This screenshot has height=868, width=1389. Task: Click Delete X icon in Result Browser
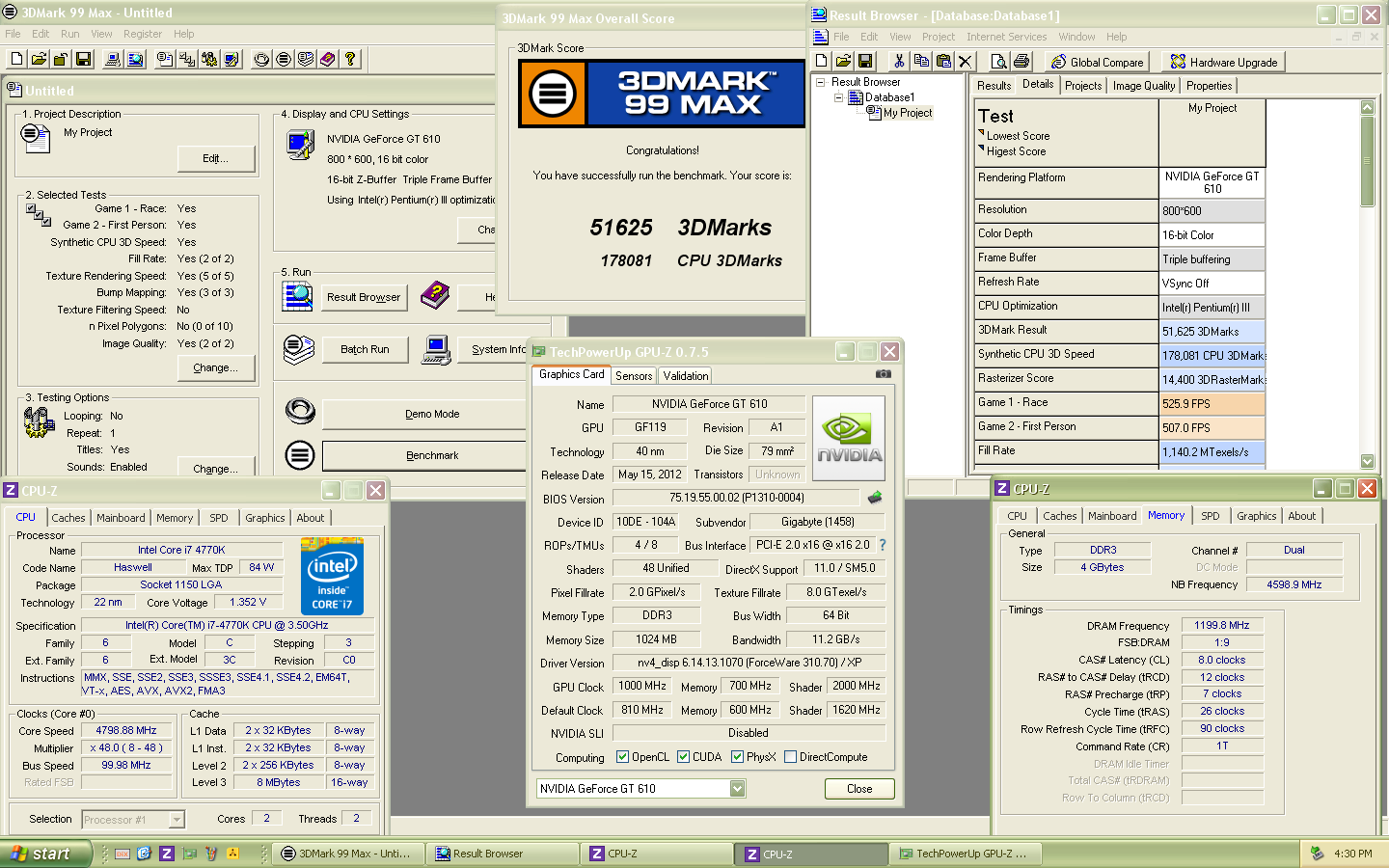tap(966, 61)
